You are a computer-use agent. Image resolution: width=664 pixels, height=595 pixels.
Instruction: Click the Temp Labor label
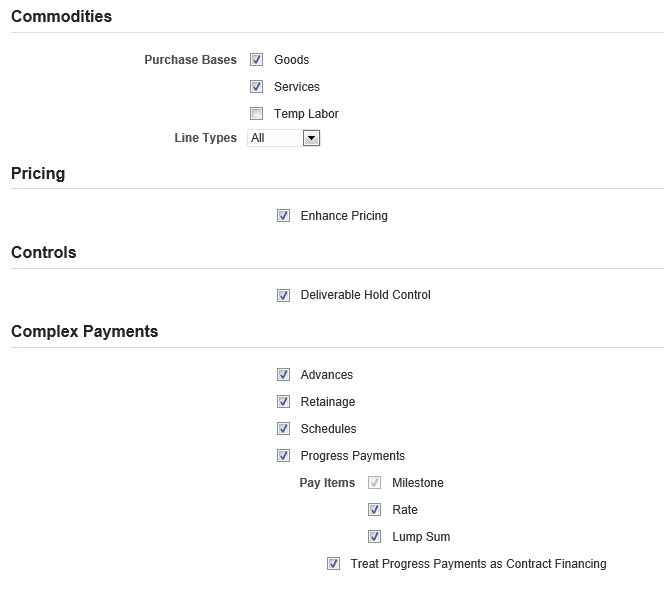coord(306,114)
